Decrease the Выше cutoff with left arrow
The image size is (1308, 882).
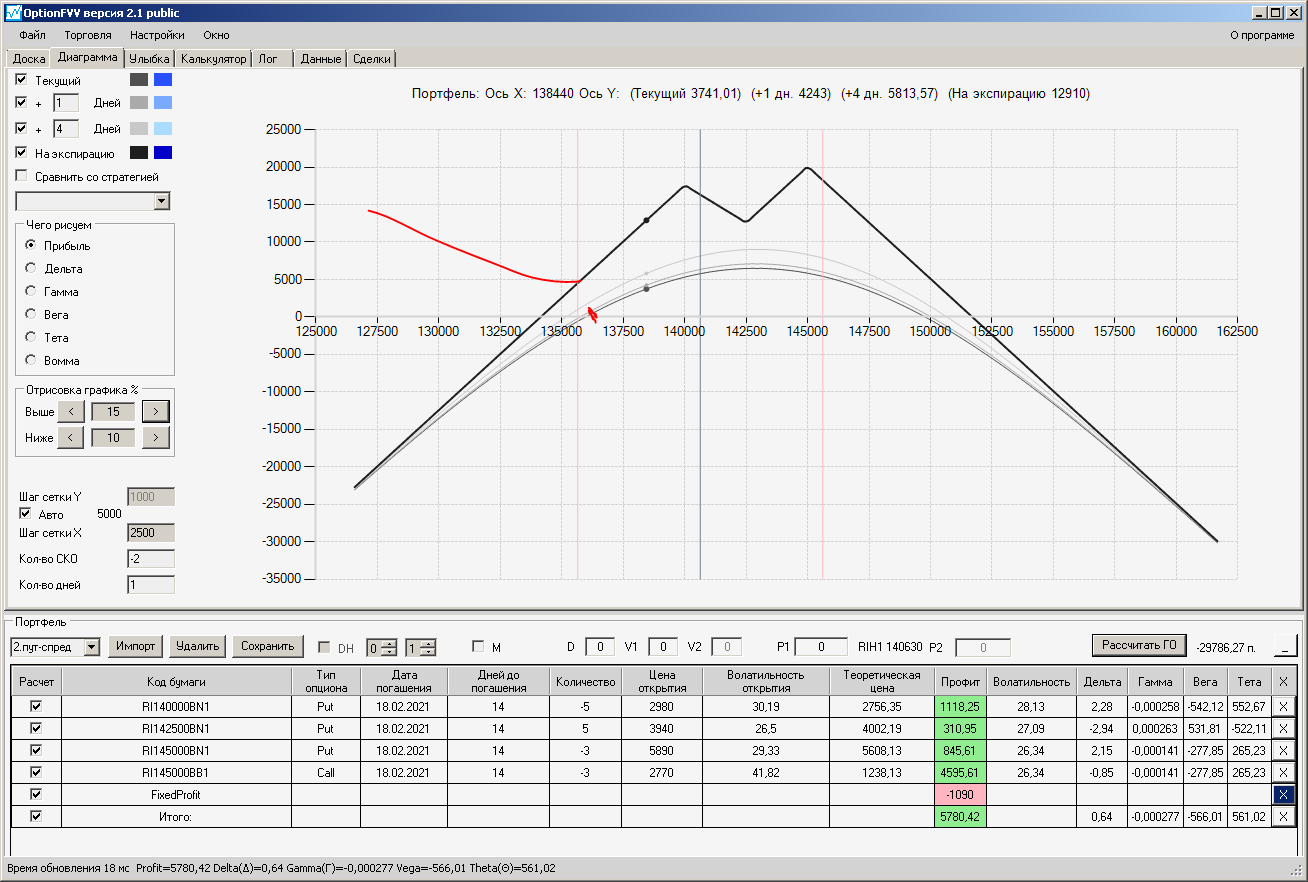tap(70, 411)
